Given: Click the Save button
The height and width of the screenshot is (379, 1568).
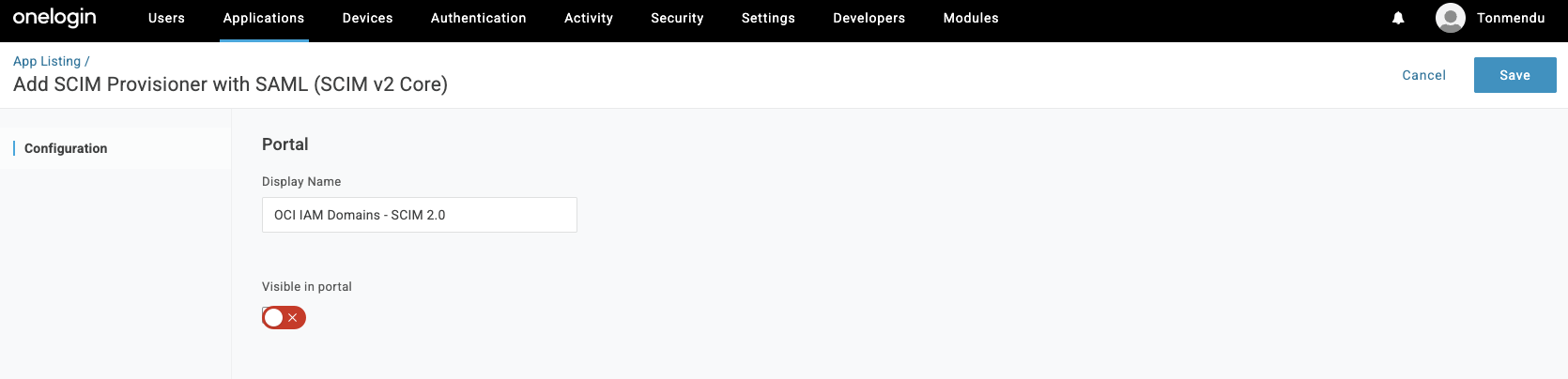Looking at the screenshot, I should [x=1514, y=75].
